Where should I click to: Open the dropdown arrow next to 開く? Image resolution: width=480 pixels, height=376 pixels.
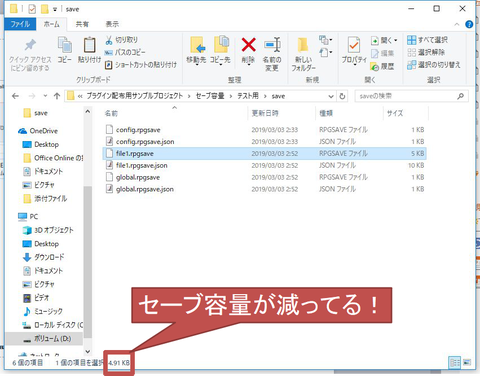tap(396, 40)
